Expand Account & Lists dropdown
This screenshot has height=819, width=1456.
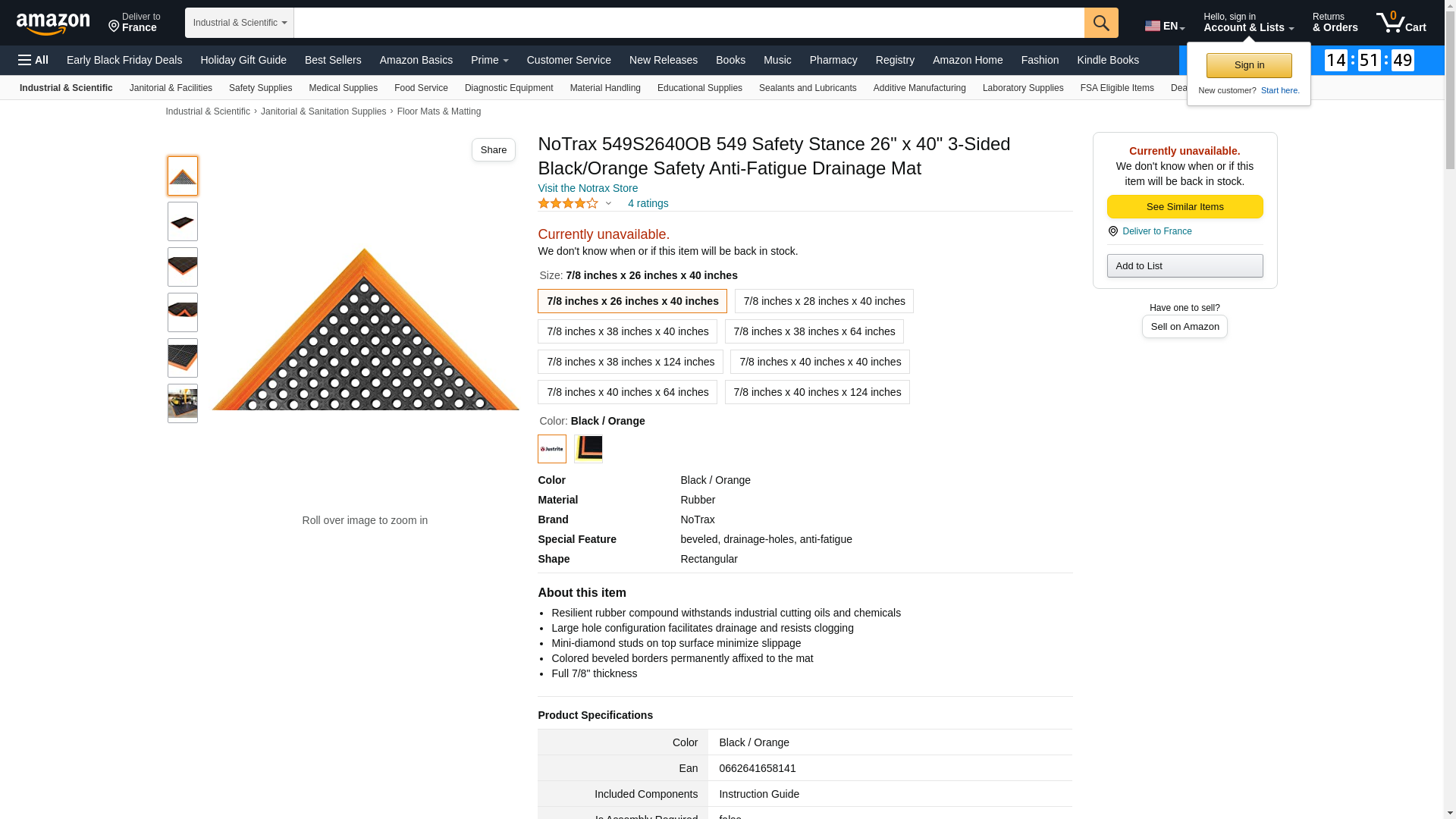1248,23
